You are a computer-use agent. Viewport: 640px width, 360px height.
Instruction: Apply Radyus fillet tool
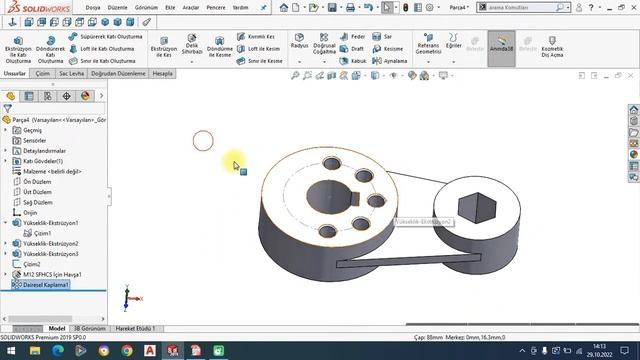click(x=299, y=41)
